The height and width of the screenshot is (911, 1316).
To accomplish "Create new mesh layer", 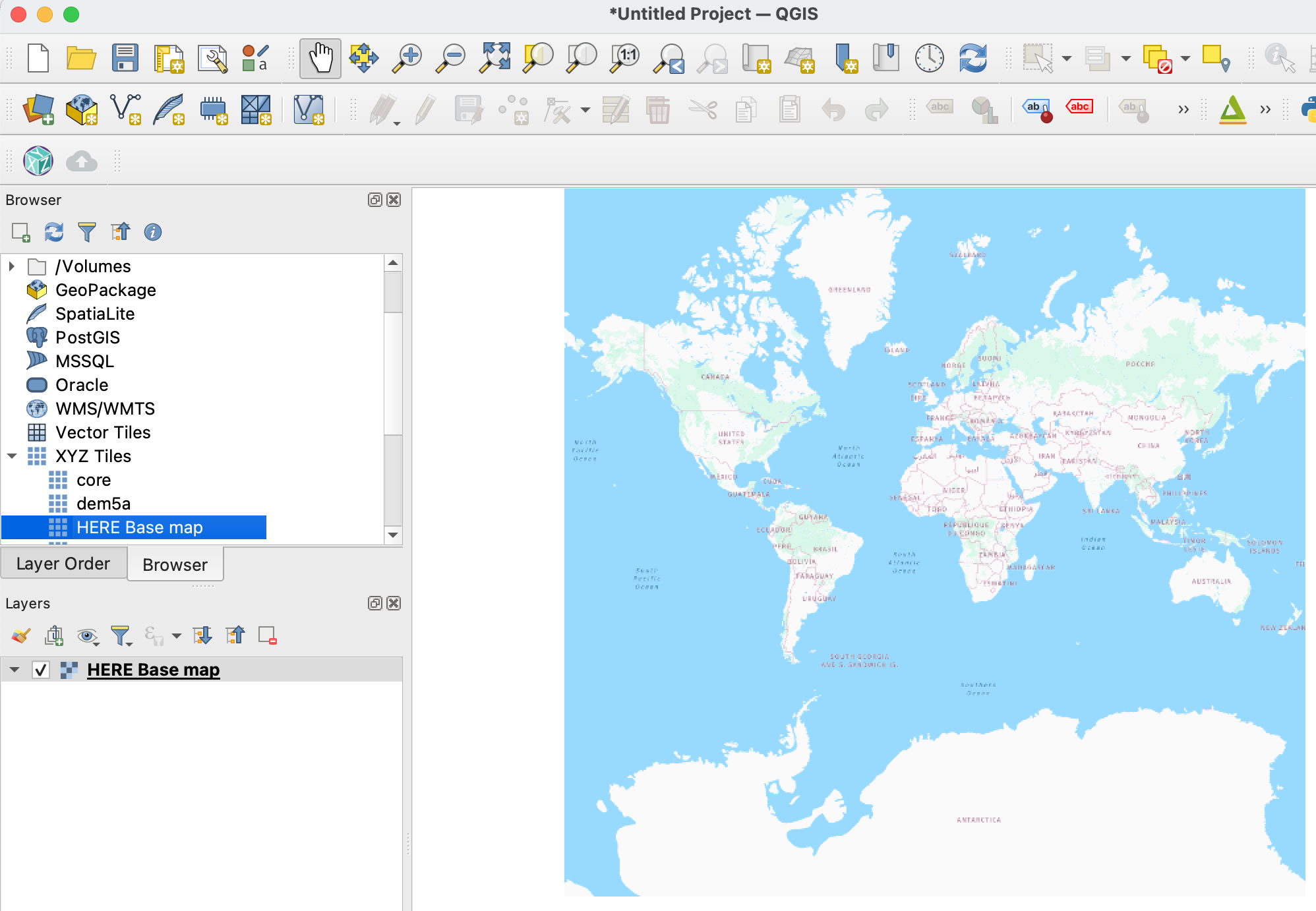I will pos(256,109).
